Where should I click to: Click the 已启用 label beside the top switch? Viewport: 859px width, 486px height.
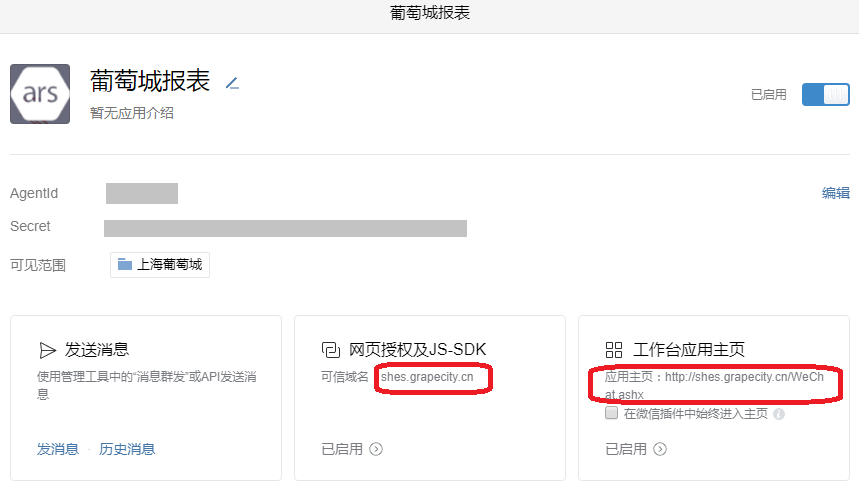point(769,95)
